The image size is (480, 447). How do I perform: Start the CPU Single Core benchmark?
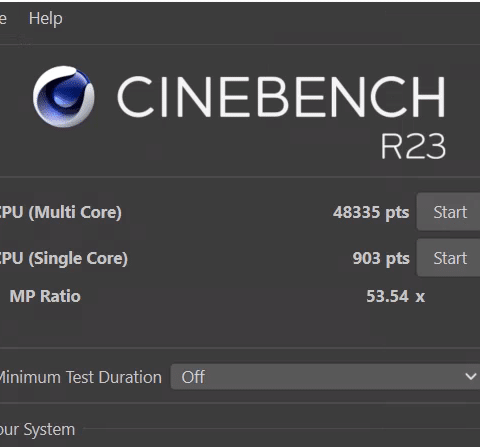click(x=448, y=258)
